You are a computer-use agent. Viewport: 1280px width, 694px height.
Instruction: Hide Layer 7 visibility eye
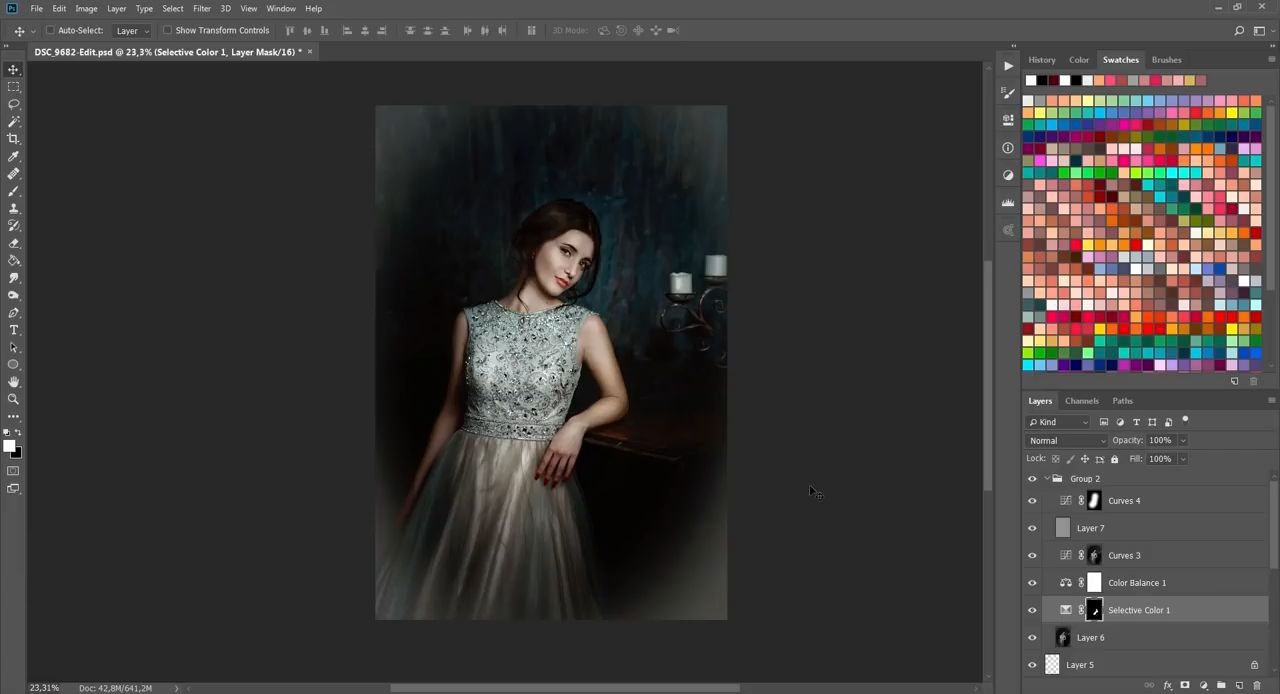click(1032, 528)
